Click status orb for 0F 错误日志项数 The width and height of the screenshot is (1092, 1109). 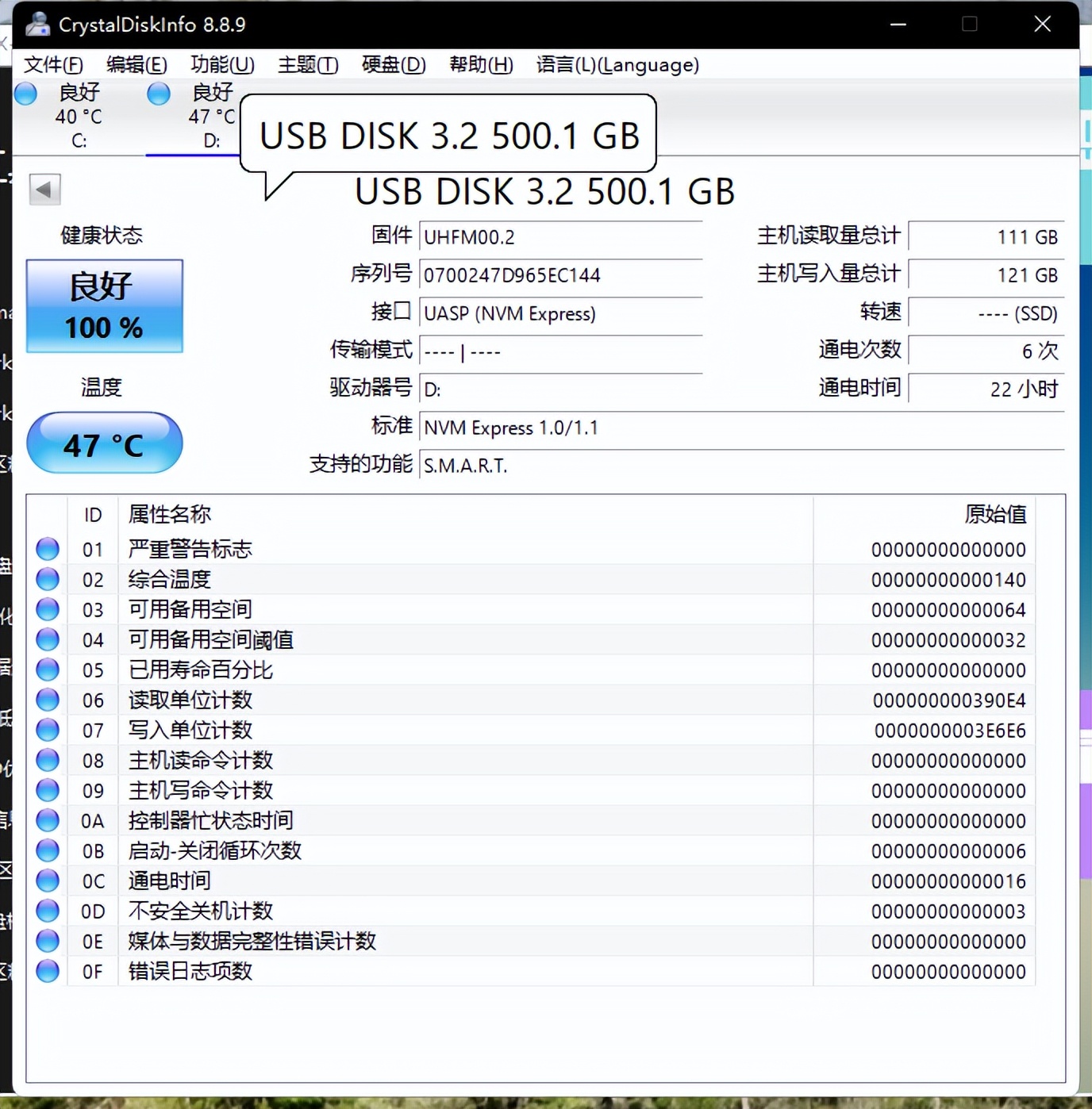point(48,971)
